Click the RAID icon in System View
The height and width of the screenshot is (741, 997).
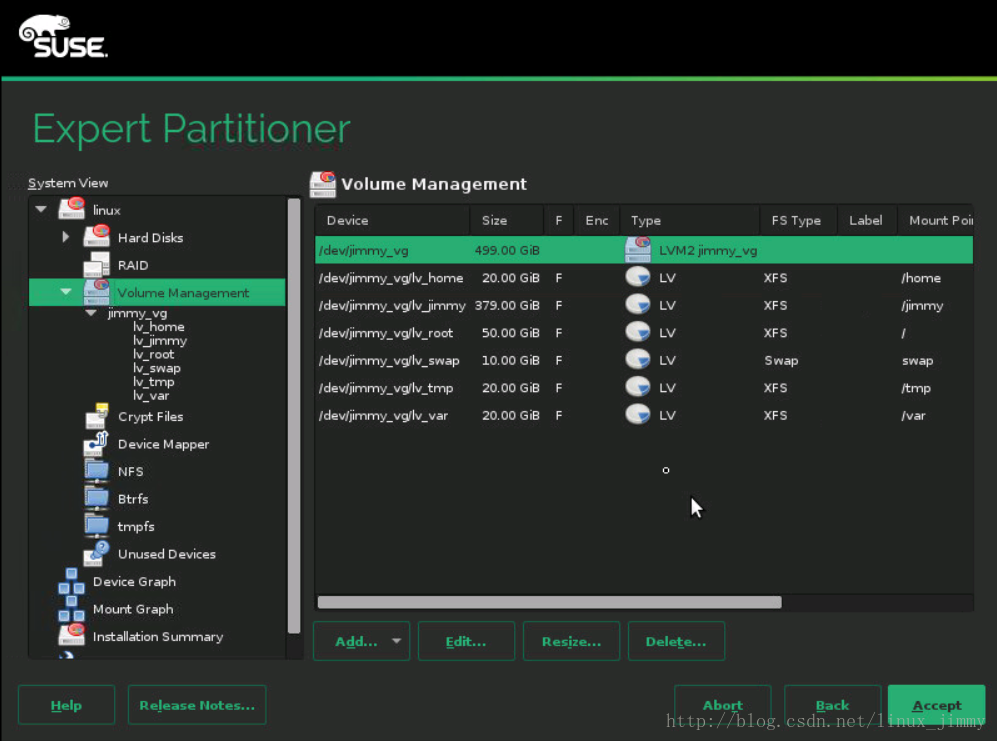[97, 264]
